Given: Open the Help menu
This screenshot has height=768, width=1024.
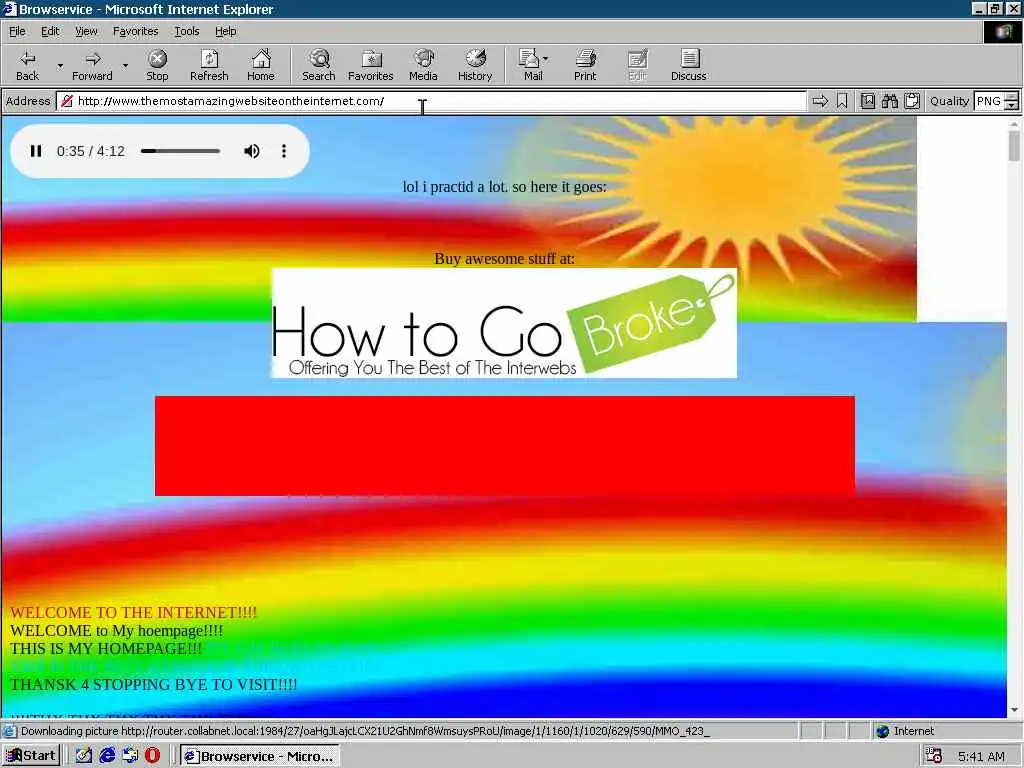Looking at the screenshot, I should tap(225, 31).
